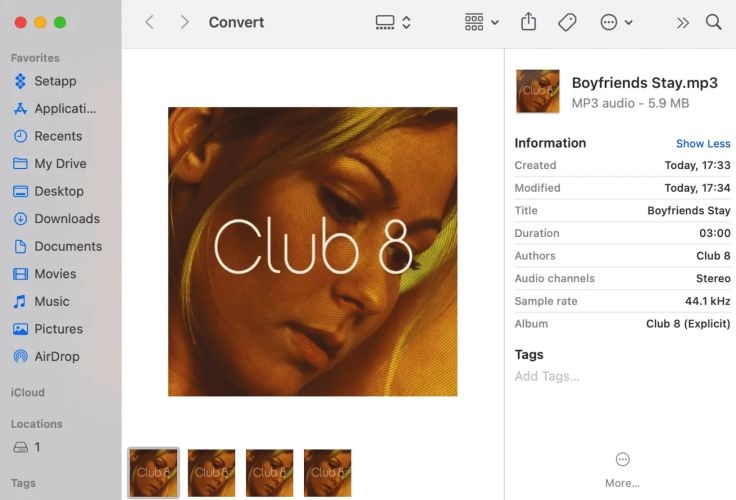Open the group-by grid dropdown
Screen dimensions: 736x500
point(482,22)
